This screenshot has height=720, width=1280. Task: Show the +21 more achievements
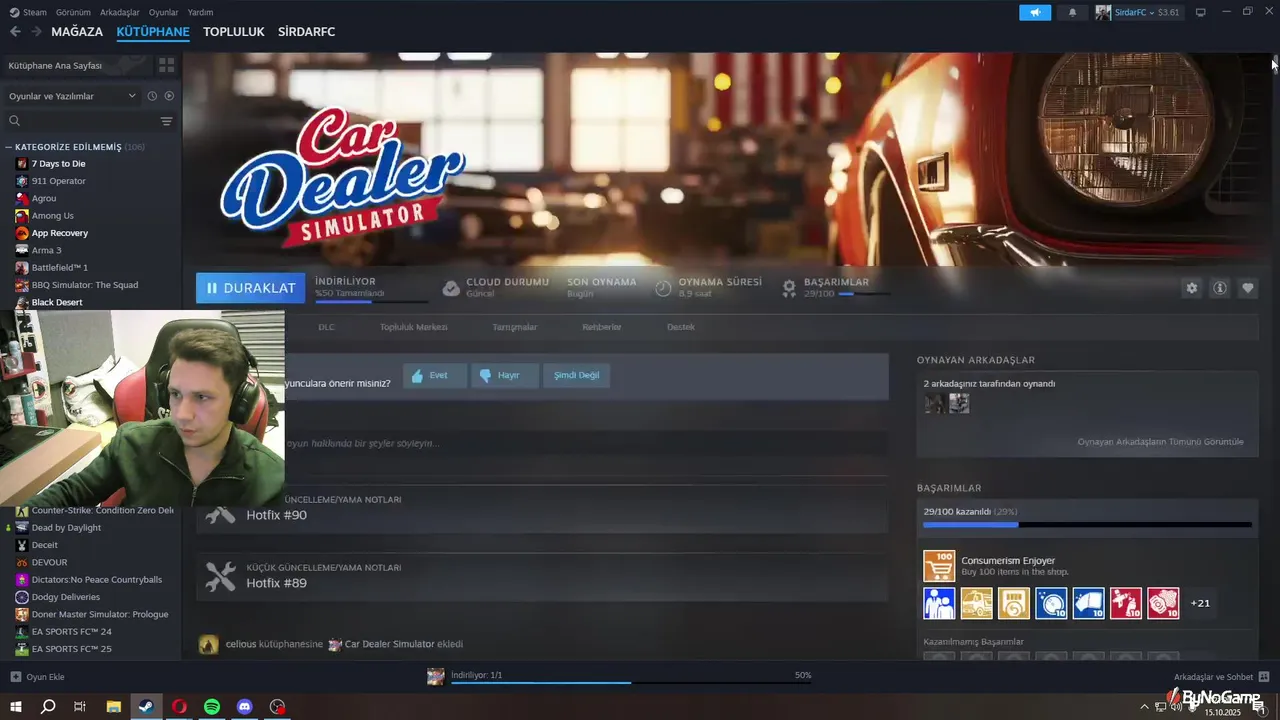[x=1200, y=603]
